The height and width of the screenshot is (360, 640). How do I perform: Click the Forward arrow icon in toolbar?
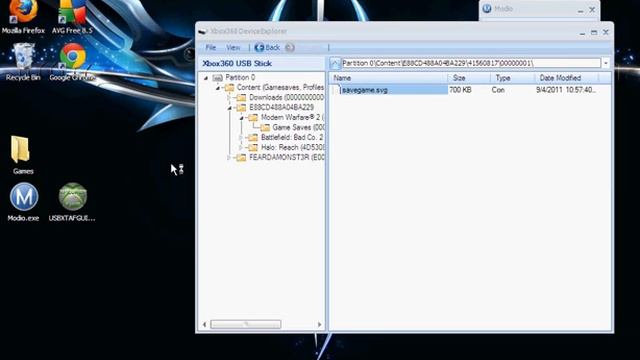[289, 48]
